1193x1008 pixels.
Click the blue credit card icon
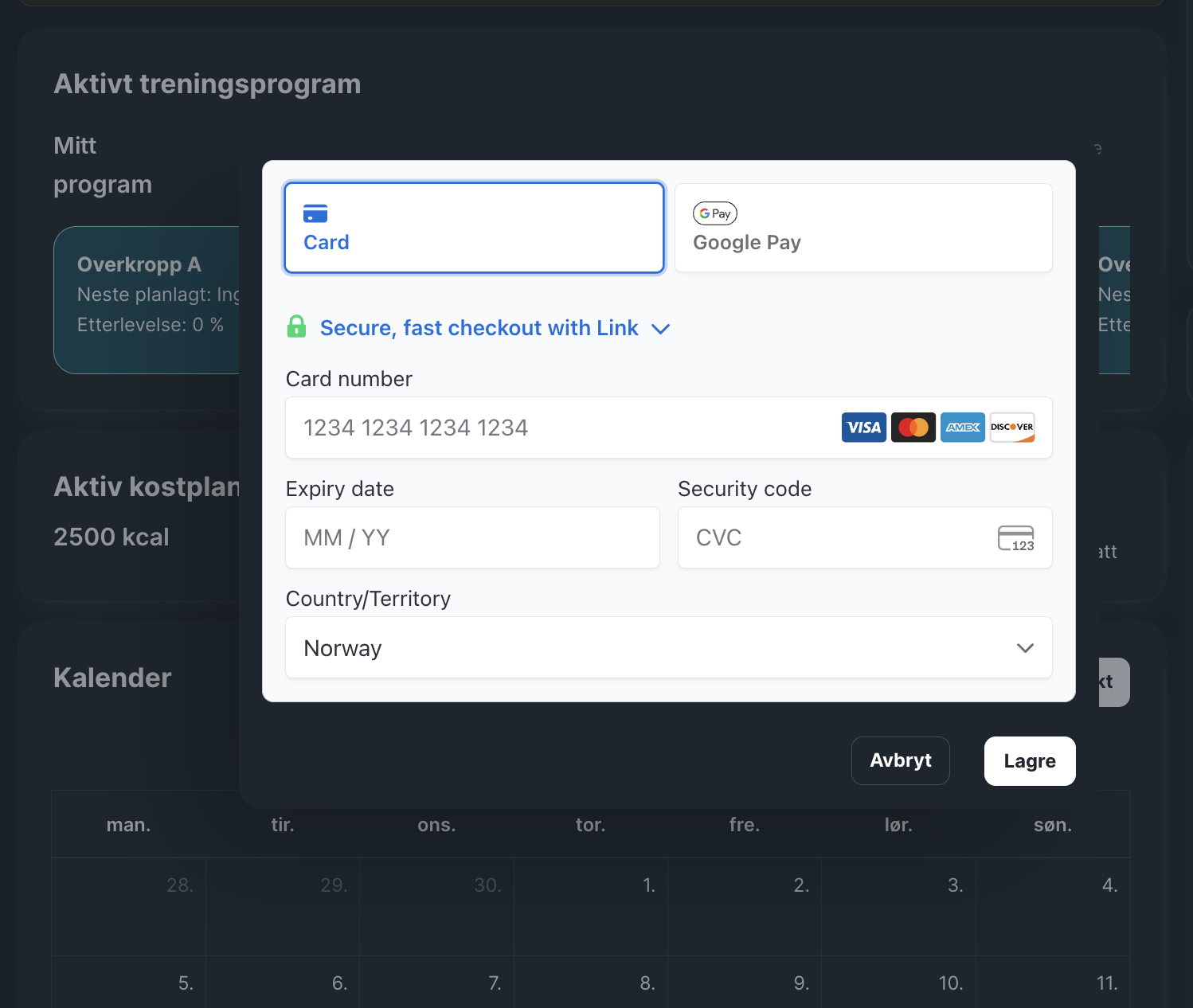[x=315, y=213]
